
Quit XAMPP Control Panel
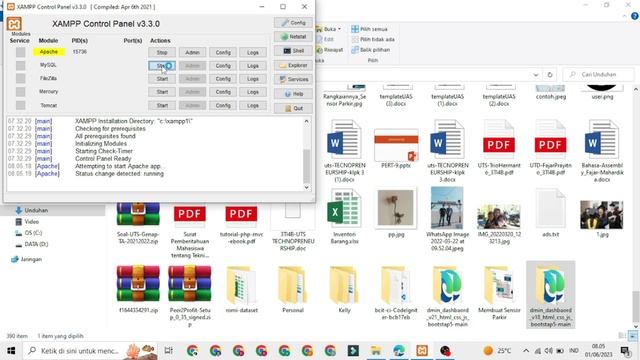(293, 108)
